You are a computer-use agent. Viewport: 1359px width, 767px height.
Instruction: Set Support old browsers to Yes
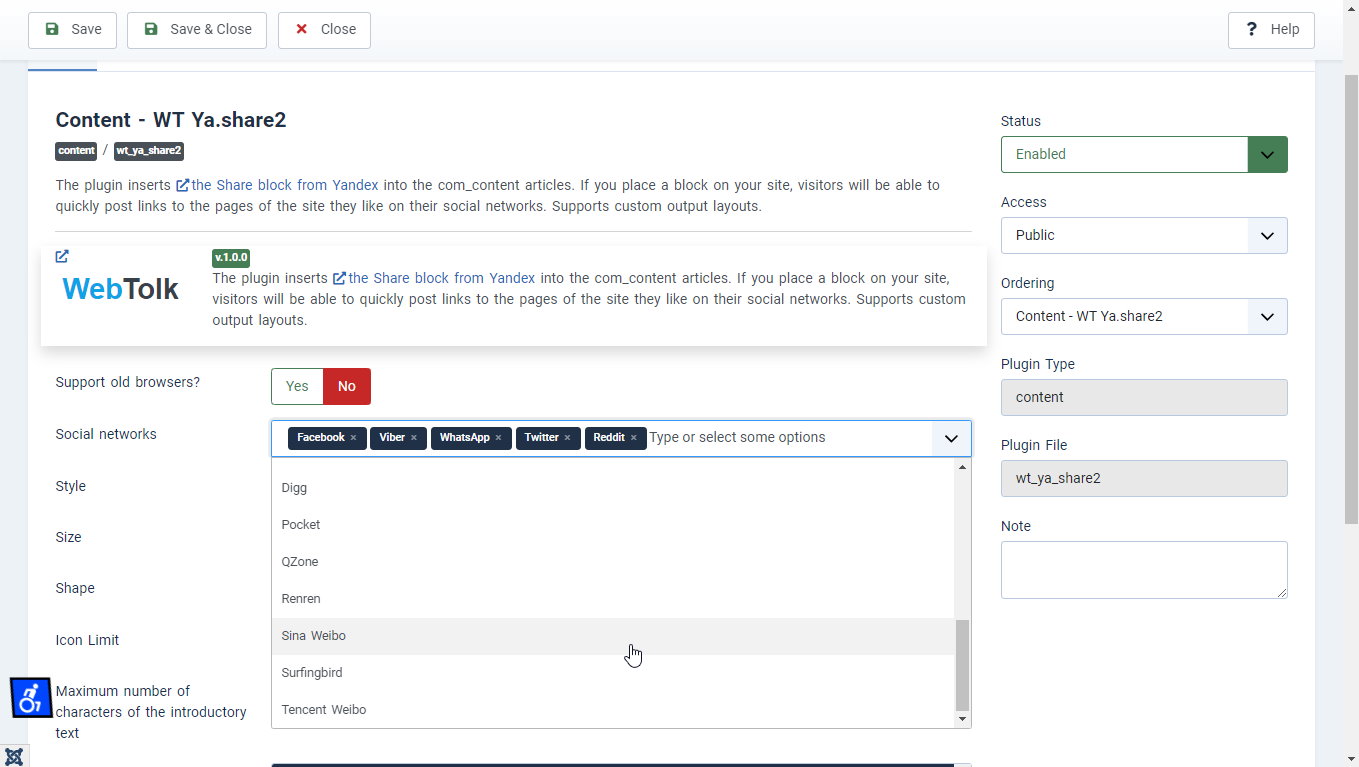coord(297,387)
